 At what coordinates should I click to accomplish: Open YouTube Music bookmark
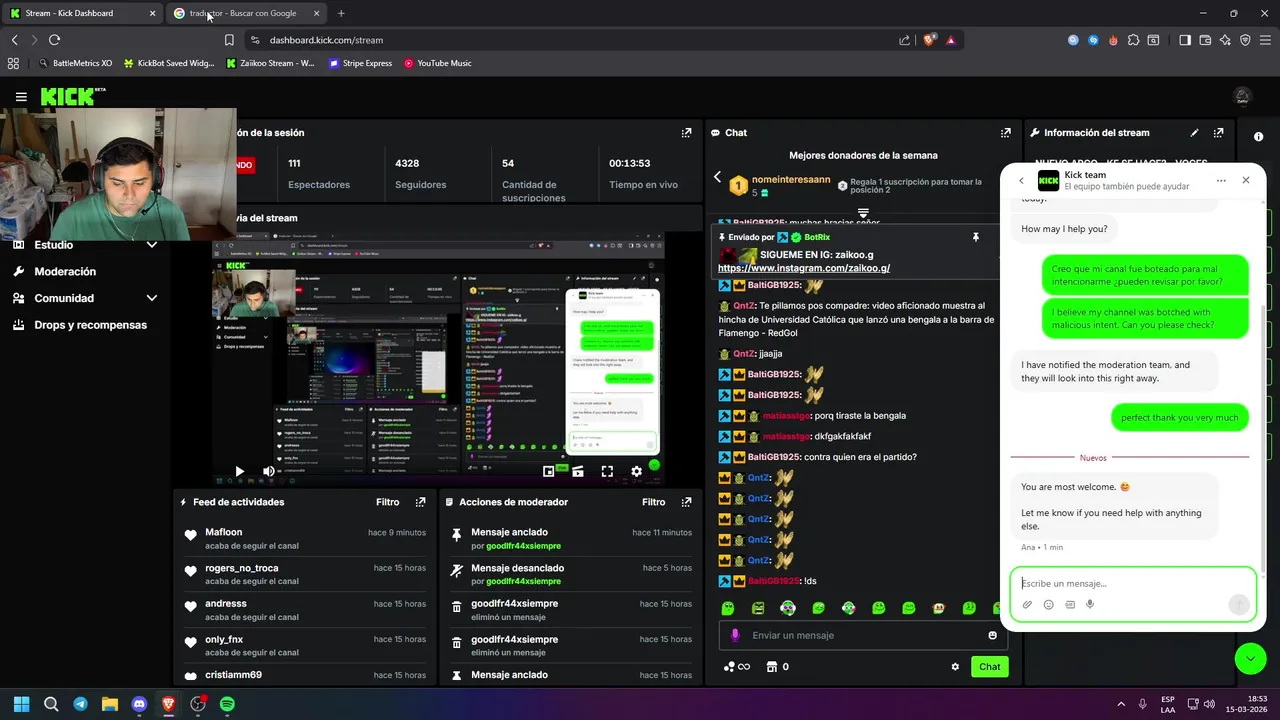[437, 63]
